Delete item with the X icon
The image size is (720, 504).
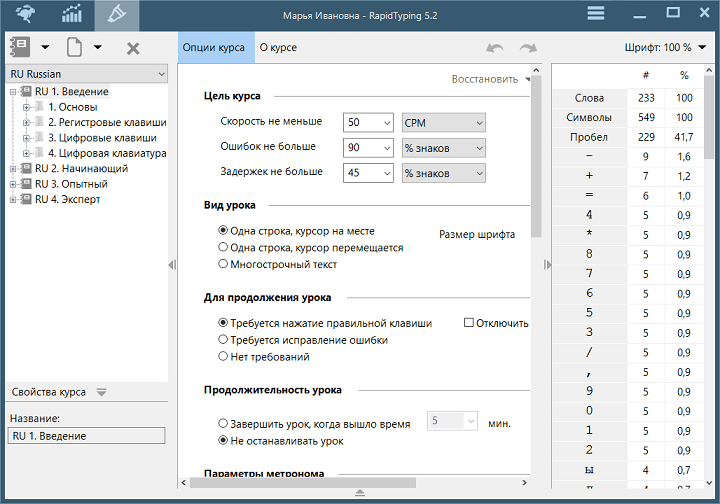click(133, 47)
